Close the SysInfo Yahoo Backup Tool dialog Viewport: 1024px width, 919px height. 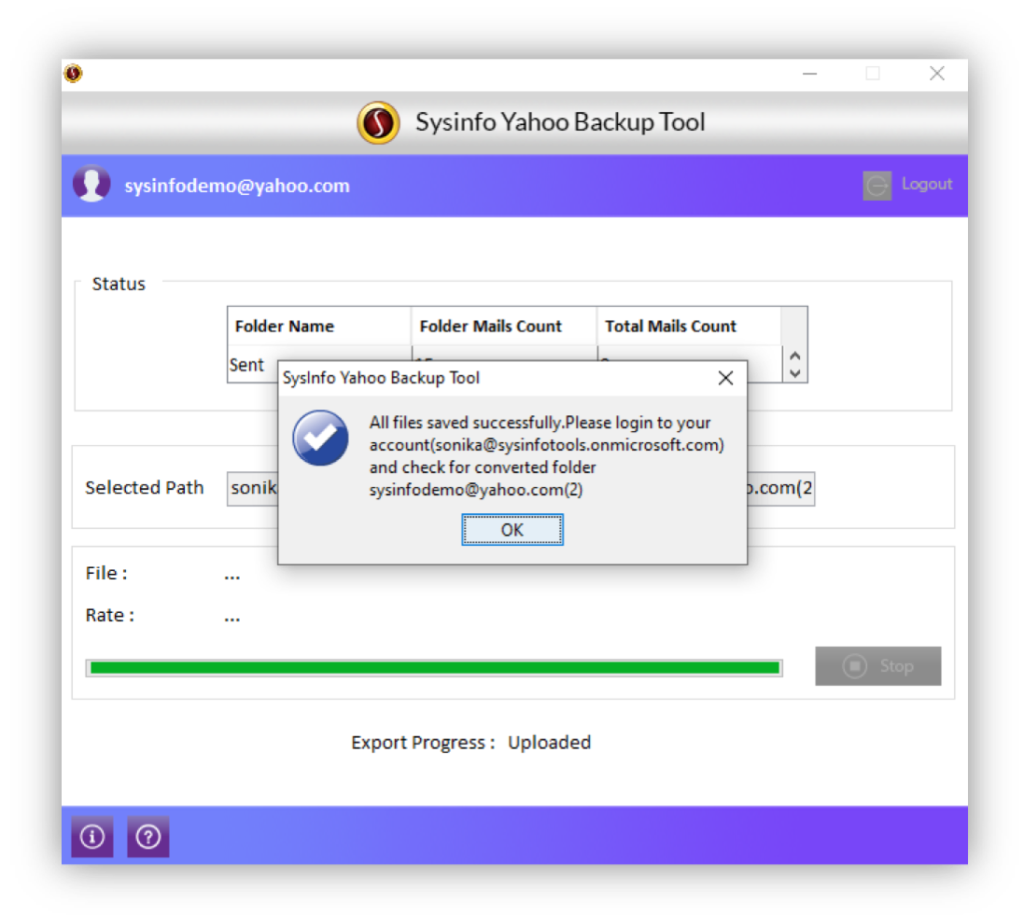point(725,378)
